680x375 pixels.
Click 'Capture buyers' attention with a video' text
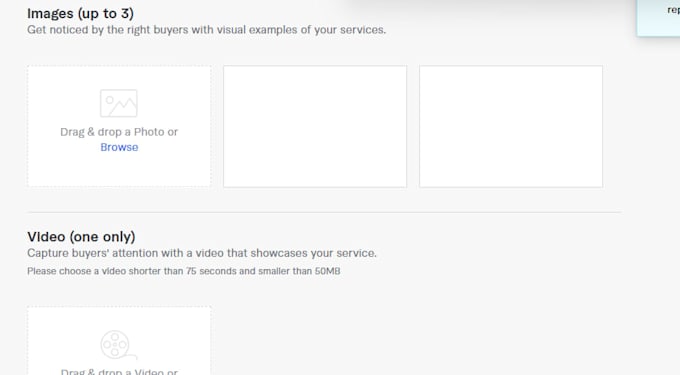[202, 253]
